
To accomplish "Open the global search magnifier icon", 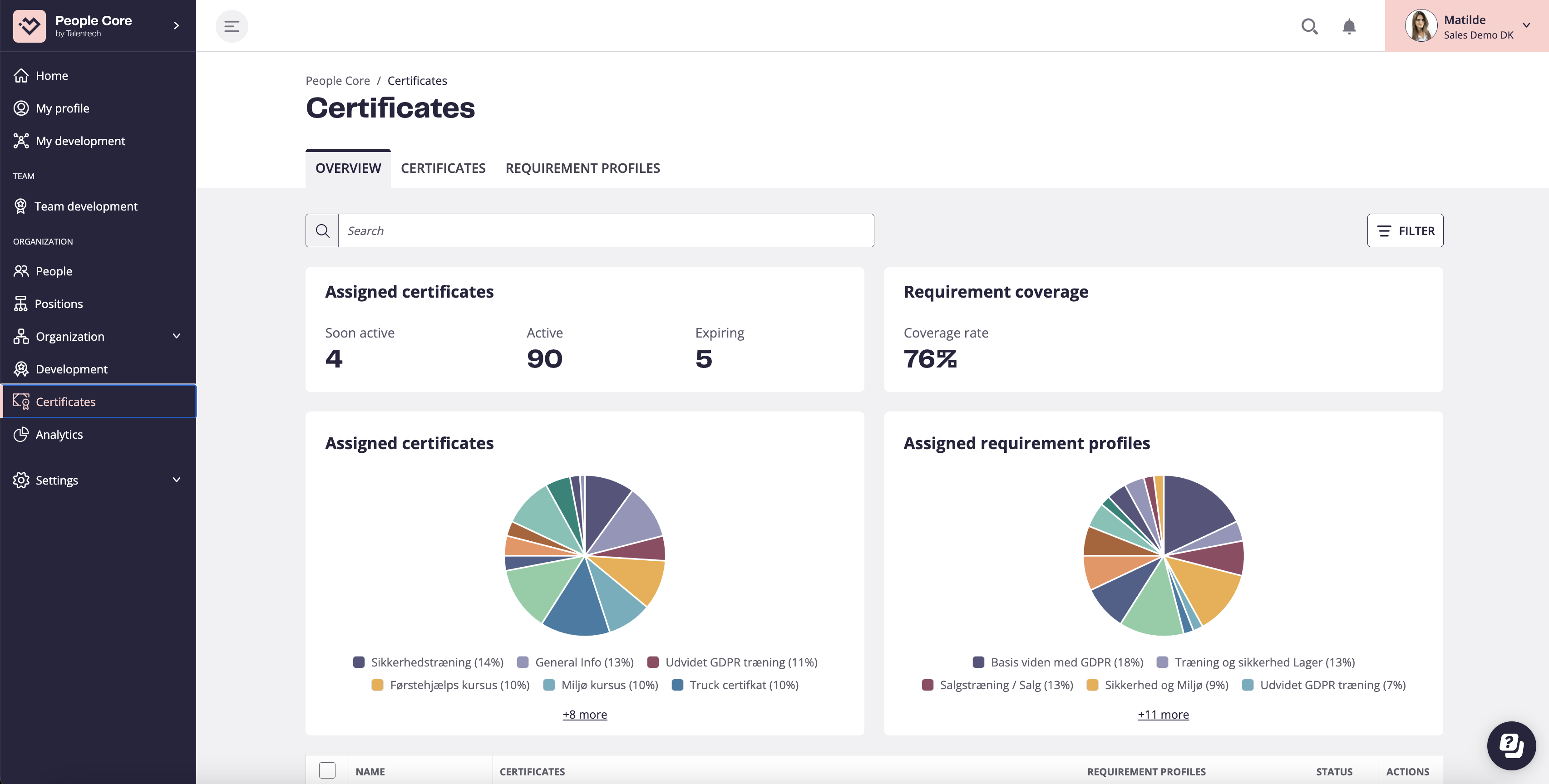I will point(1310,26).
